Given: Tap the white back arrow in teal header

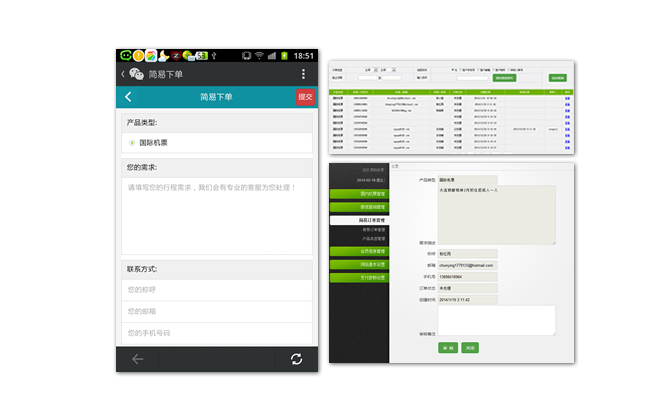Looking at the screenshot, I should [x=128, y=97].
